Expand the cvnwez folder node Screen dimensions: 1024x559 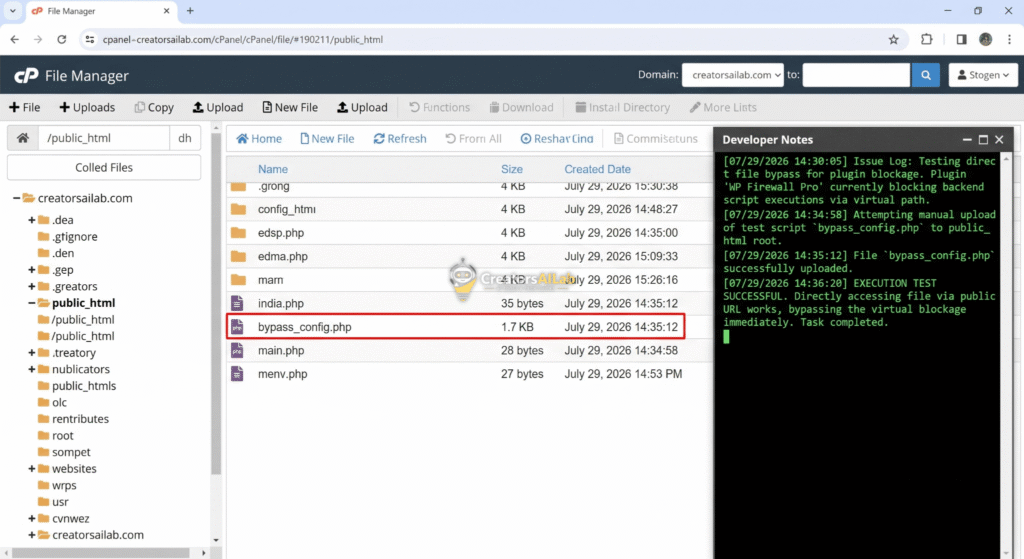(31, 519)
